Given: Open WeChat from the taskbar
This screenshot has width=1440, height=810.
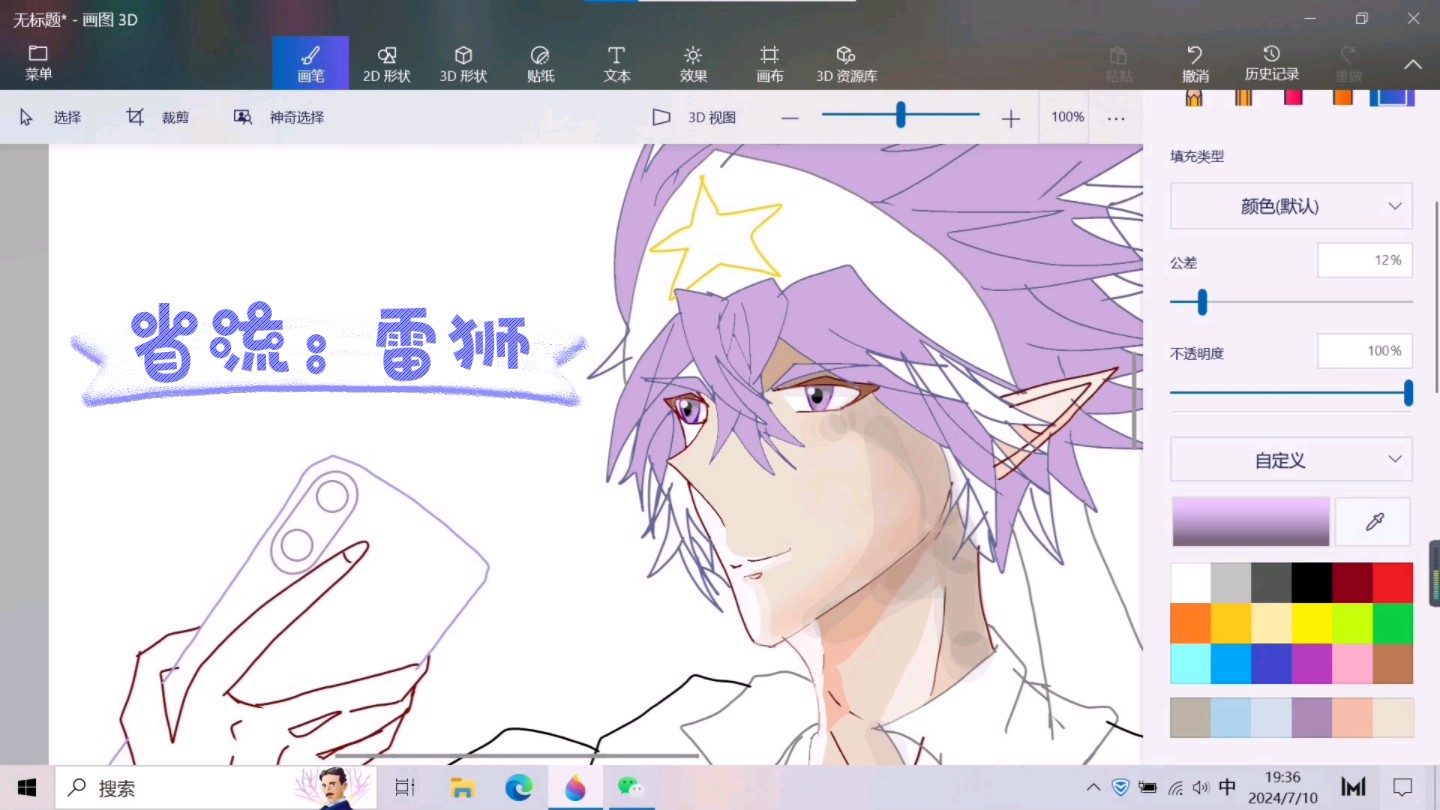Looking at the screenshot, I should (631, 788).
